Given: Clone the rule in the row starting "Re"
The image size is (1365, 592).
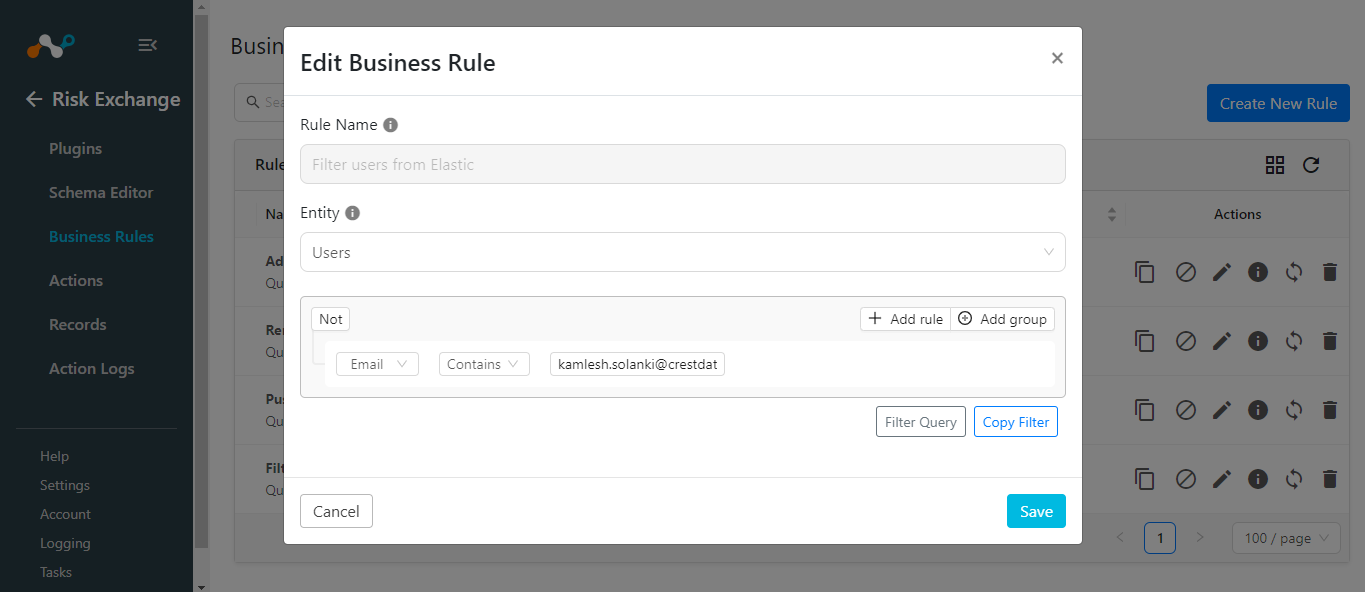Looking at the screenshot, I should point(1145,341).
